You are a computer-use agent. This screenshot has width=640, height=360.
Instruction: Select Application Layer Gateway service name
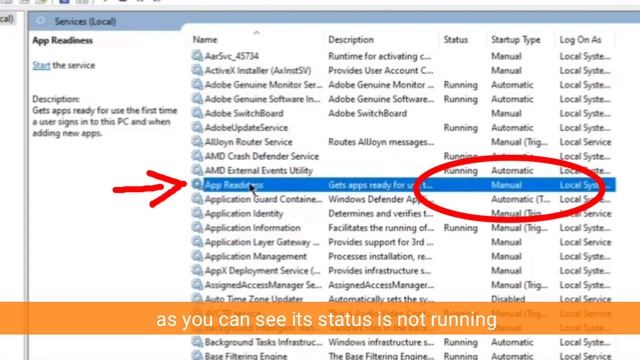coord(262,242)
